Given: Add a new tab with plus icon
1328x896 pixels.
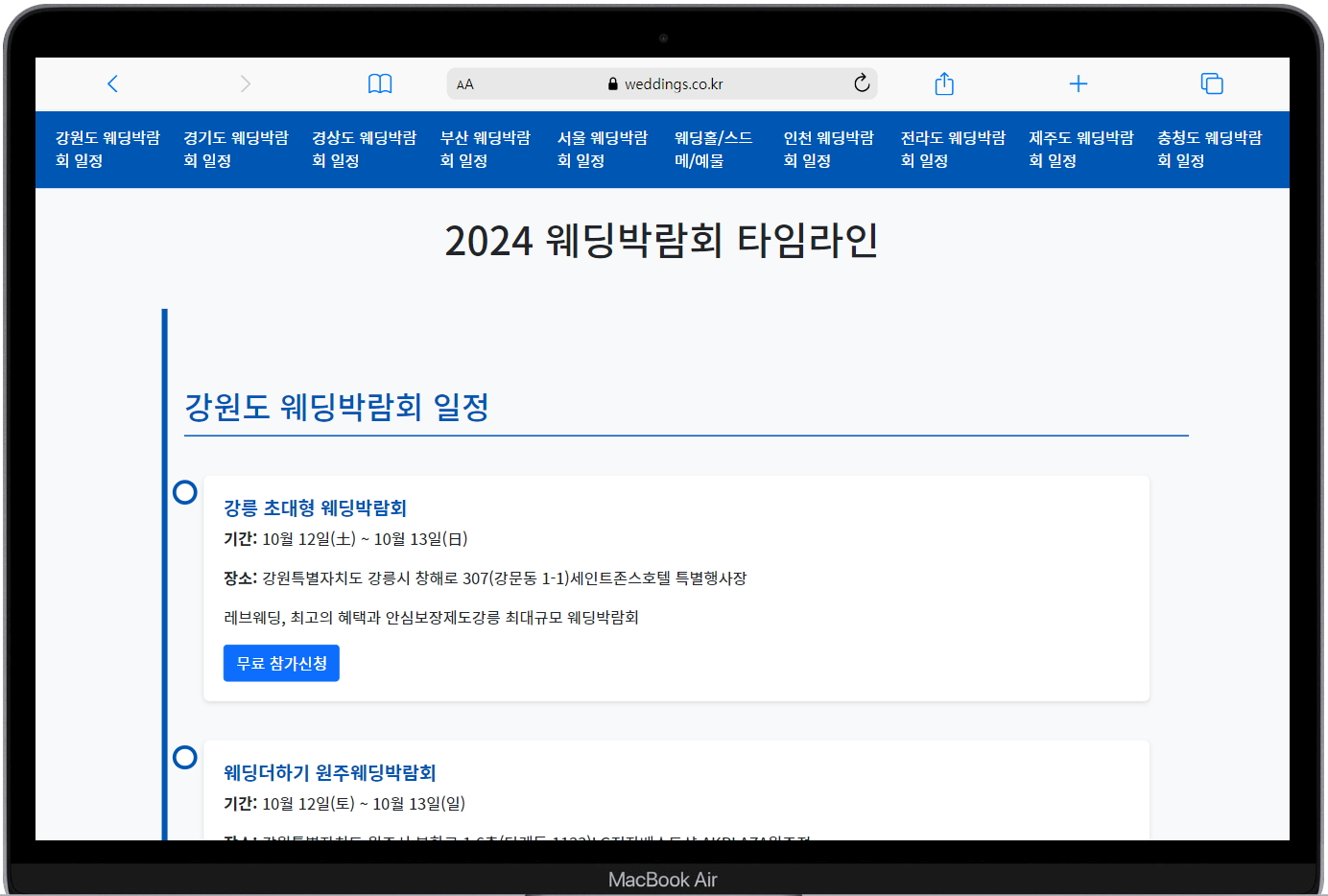Looking at the screenshot, I should point(1079,83).
